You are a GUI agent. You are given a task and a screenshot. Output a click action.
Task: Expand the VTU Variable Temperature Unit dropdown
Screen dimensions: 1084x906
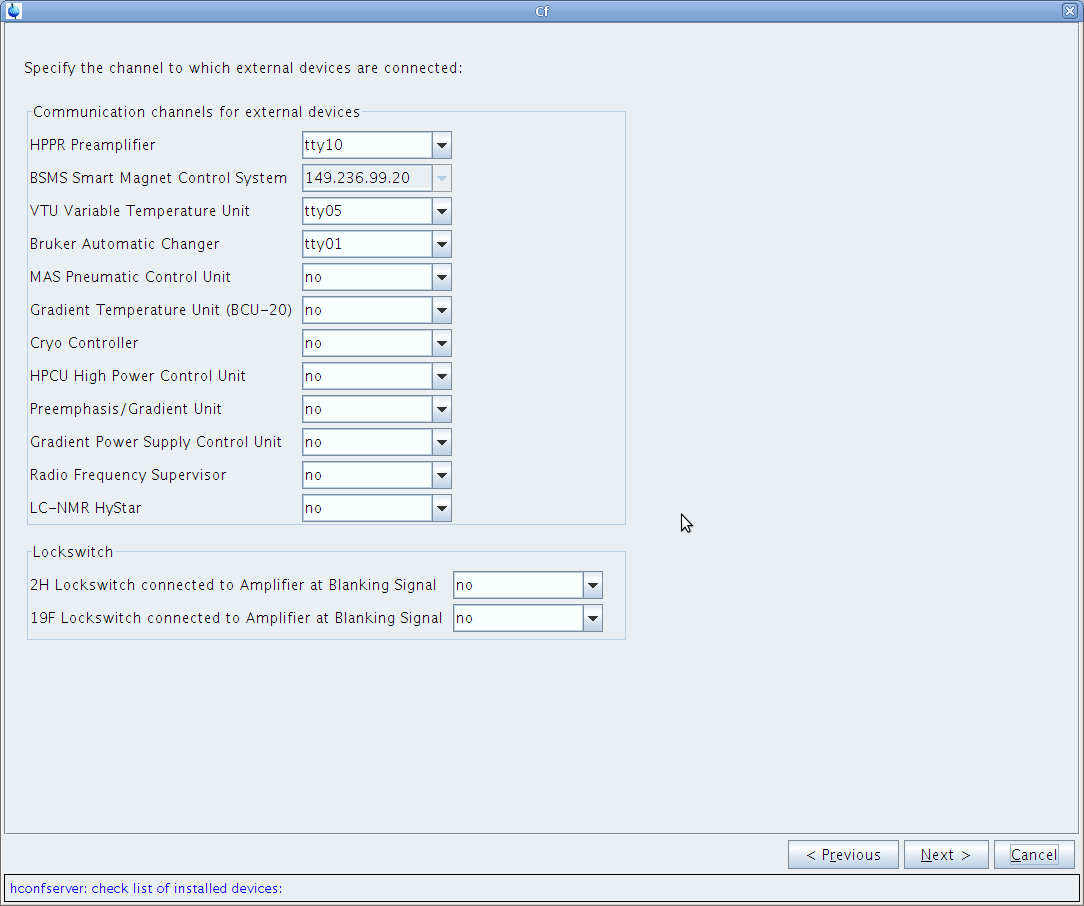[x=442, y=211]
